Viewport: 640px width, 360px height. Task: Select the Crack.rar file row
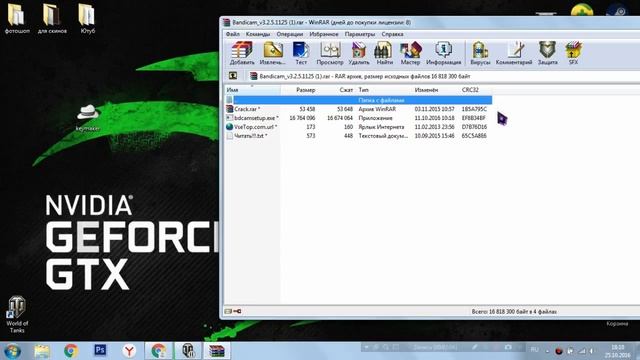click(x=358, y=109)
